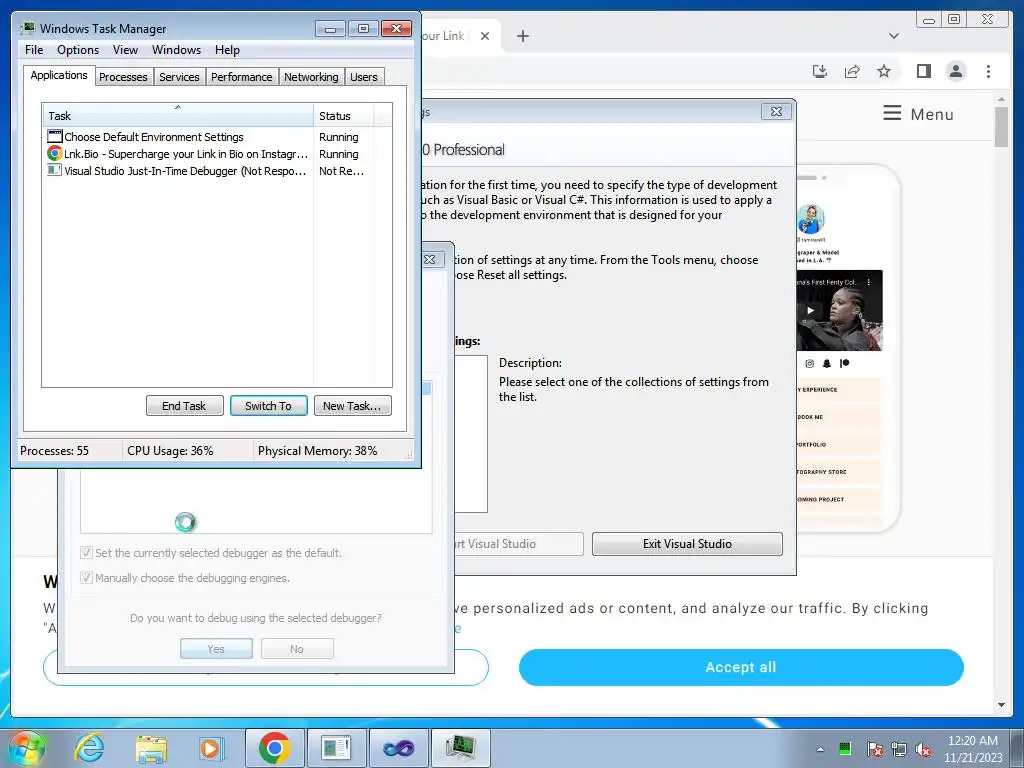Click the Visual Studio infinity taskbar icon
The height and width of the screenshot is (768, 1024).
[399, 748]
